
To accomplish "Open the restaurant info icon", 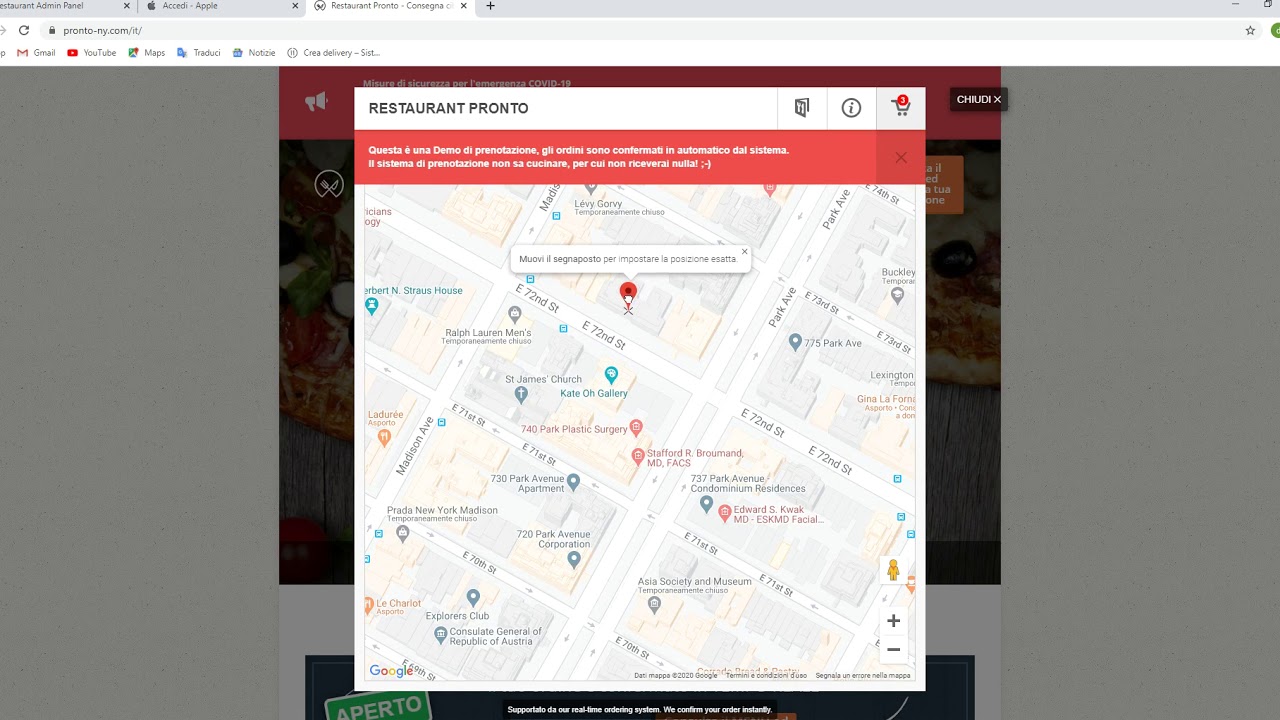I will [x=851, y=108].
